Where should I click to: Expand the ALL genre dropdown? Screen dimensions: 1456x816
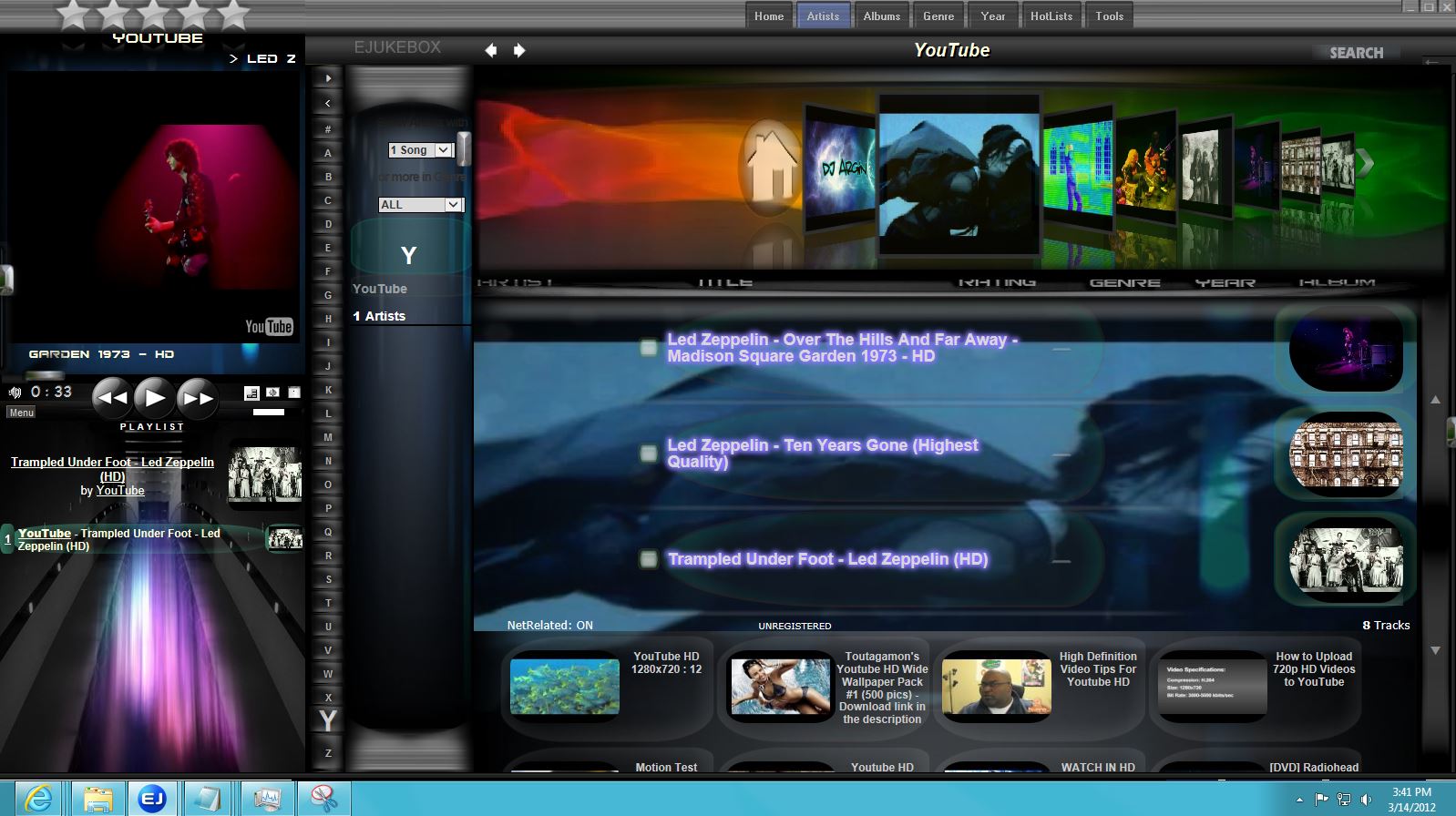421,205
